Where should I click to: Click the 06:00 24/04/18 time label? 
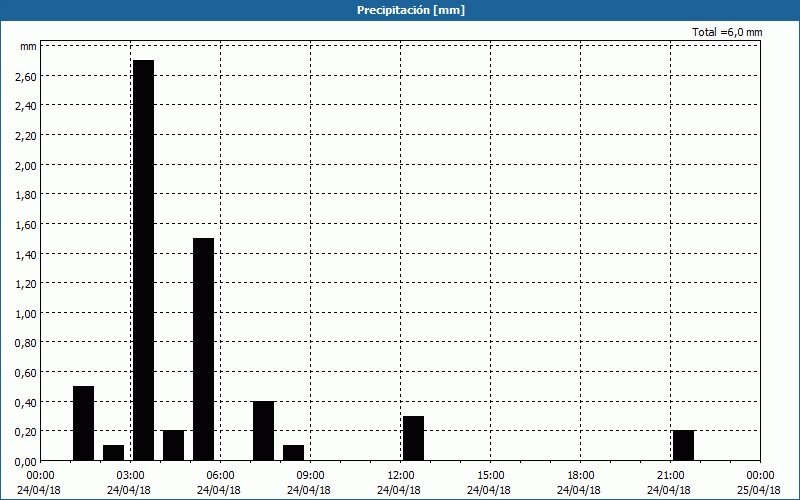219,483
